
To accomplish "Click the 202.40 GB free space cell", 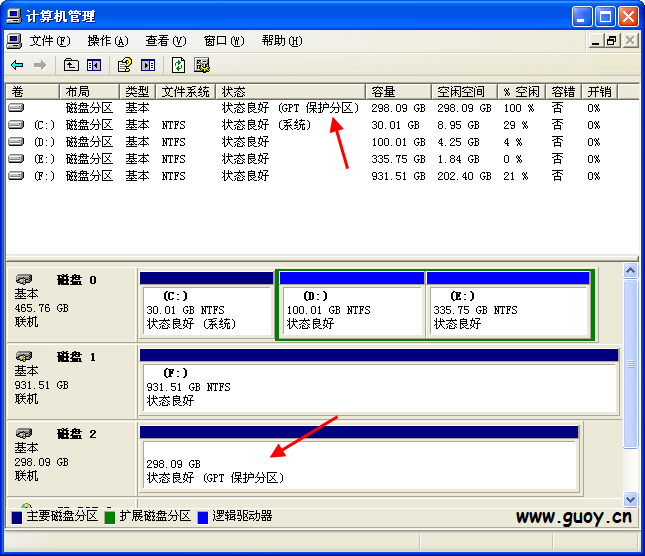I will [464, 176].
